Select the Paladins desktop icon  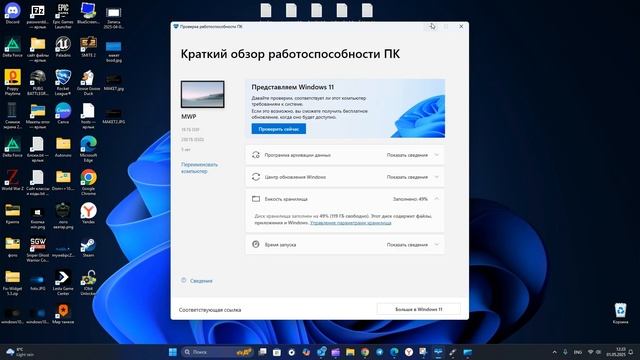63,47
